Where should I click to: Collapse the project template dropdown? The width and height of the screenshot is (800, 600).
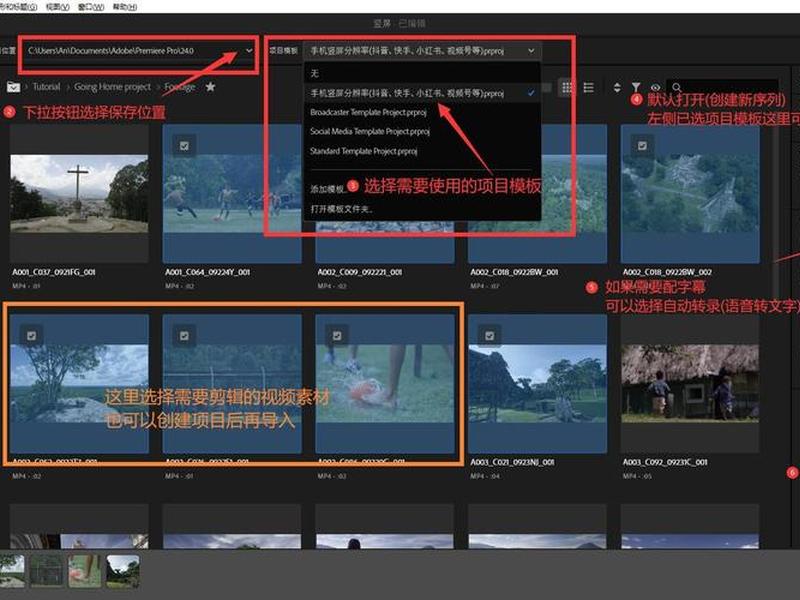(531, 51)
